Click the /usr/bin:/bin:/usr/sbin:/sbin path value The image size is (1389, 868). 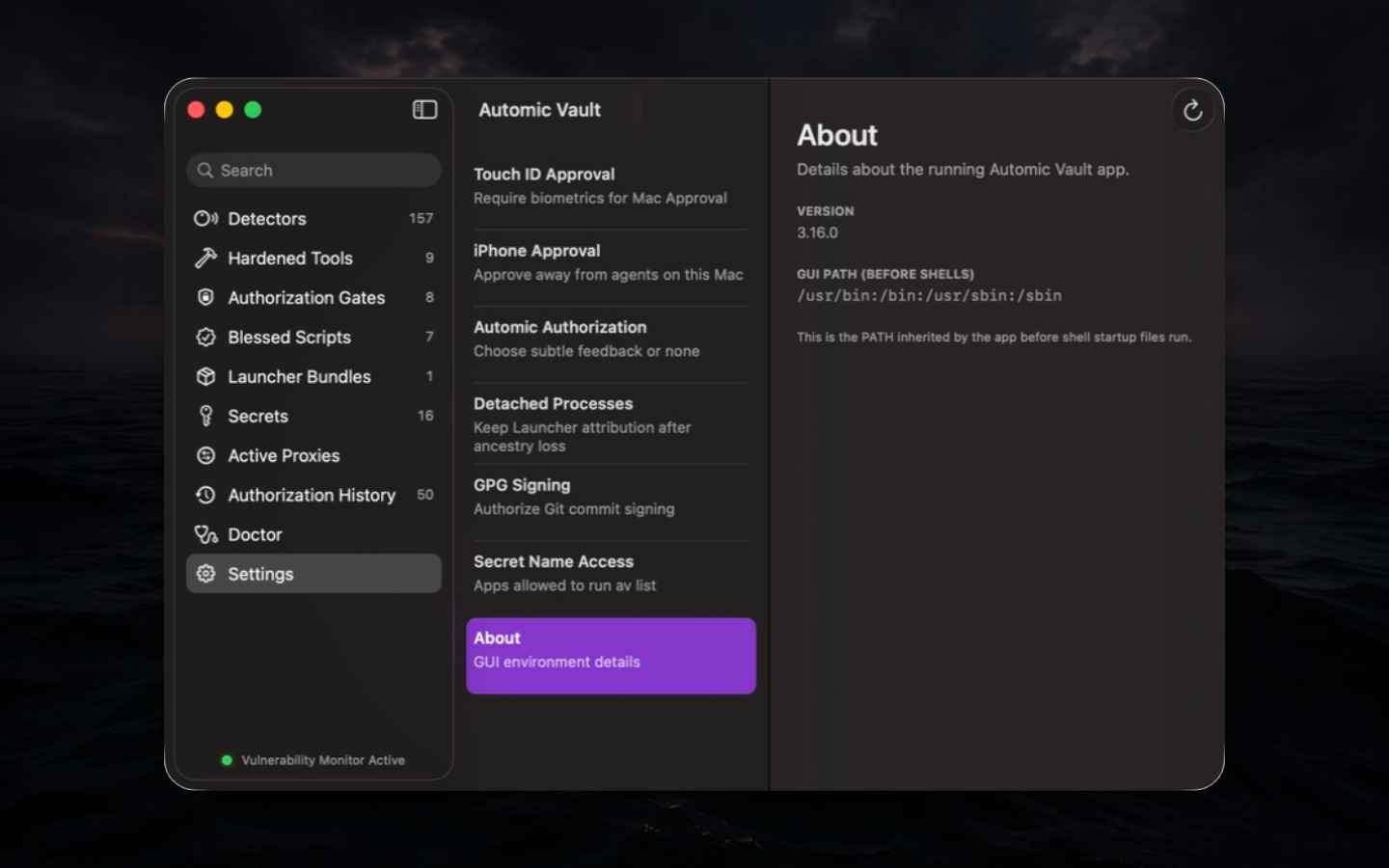[929, 296]
